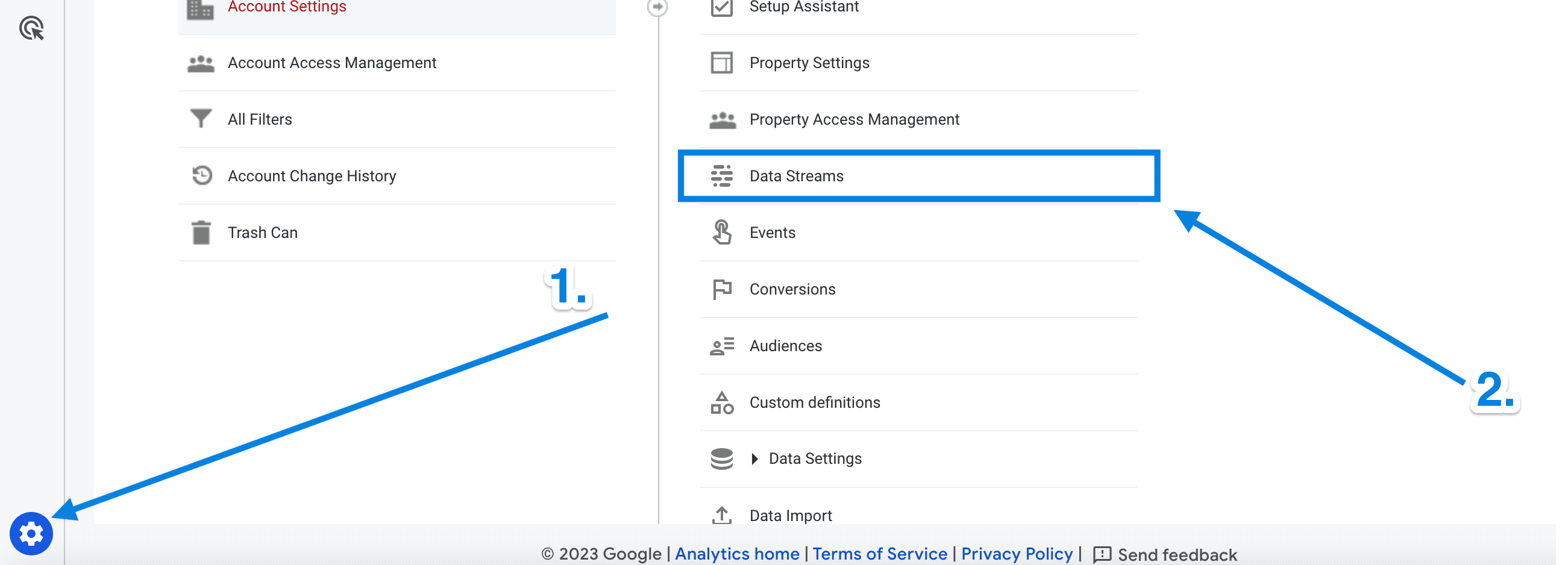Screen dimensions: 1568x565
Task: Click the Trash Can bin icon
Action: pyautogui.click(x=201, y=233)
